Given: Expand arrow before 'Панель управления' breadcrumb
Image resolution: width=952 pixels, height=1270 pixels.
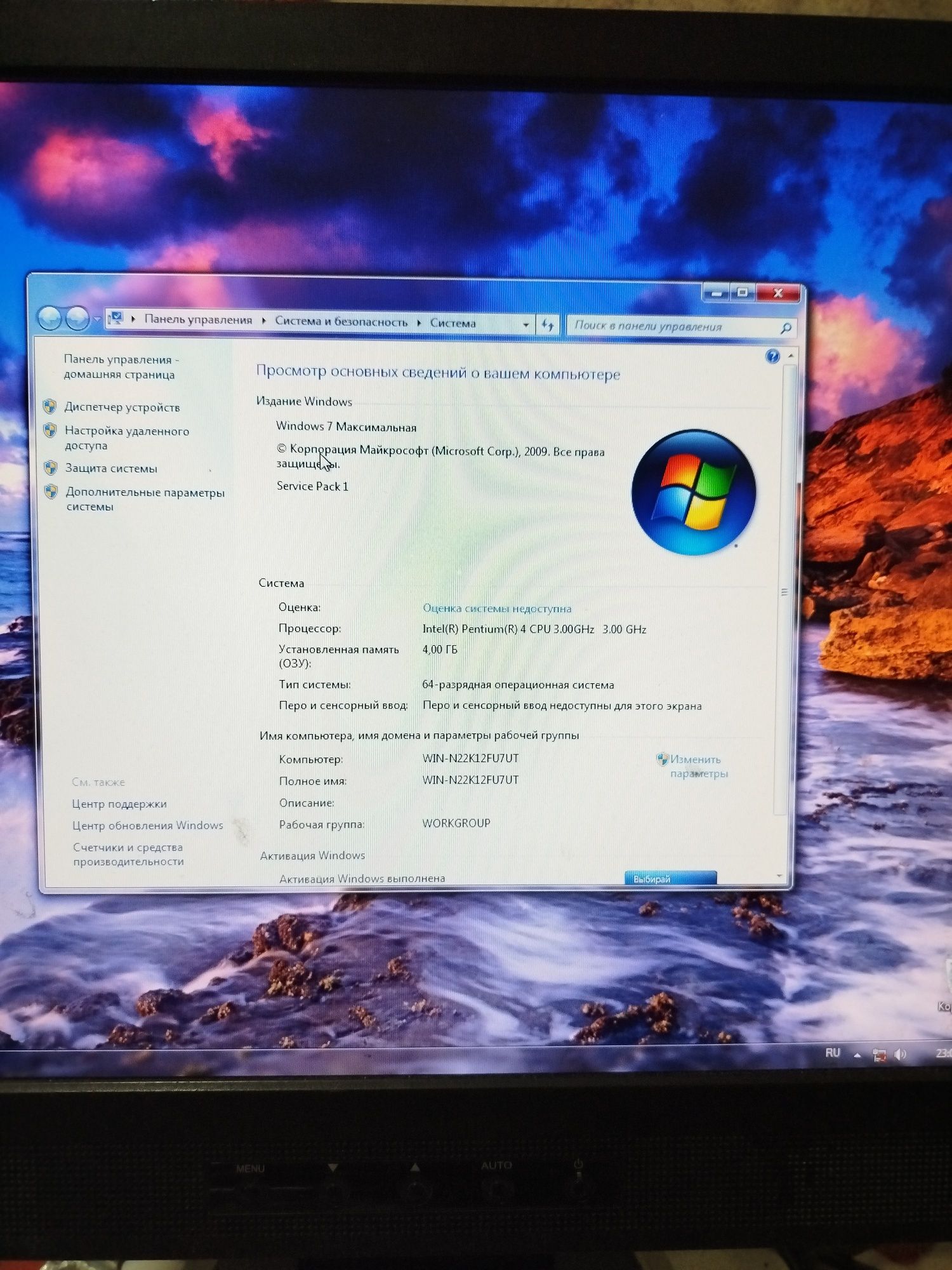Looking at the screenshot, I should click(x=133, y=319).
